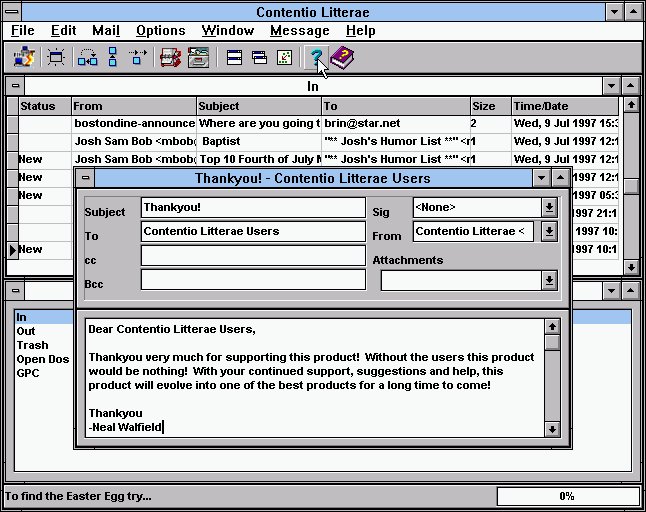Sort by the Status column header

(44, 106)
